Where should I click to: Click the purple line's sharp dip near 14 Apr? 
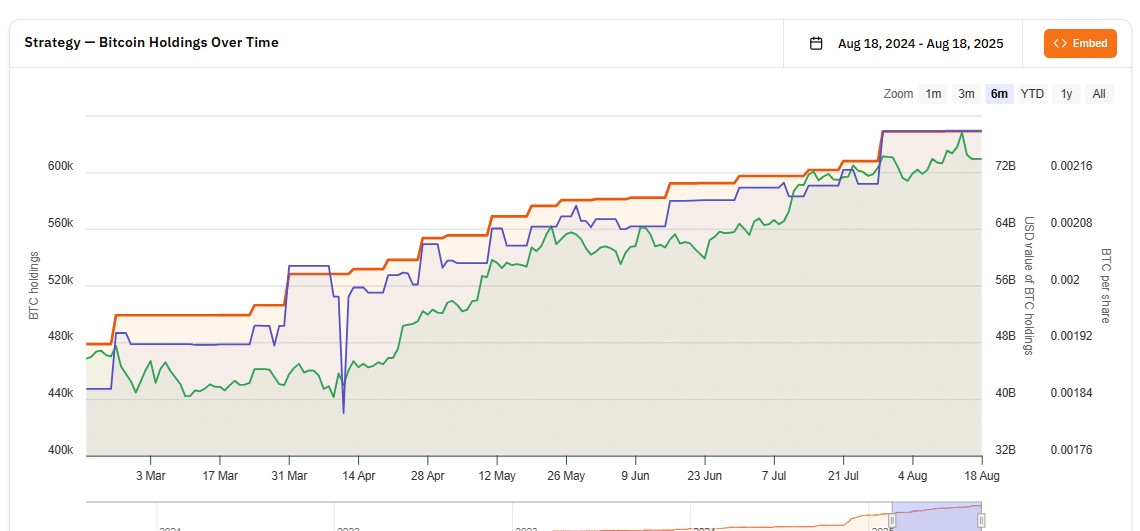pos(343,412)
